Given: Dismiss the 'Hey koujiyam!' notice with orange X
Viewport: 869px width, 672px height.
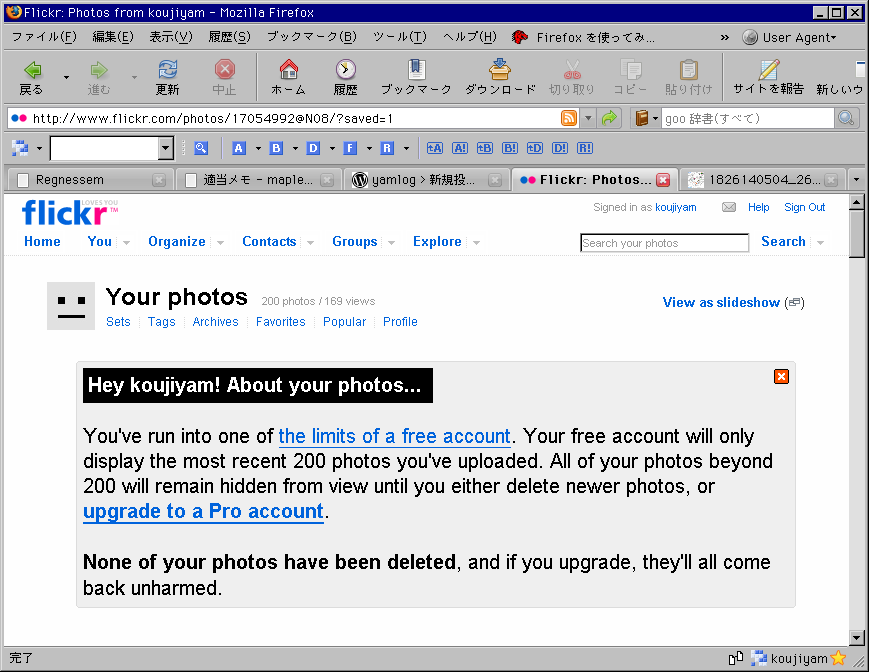Looking at the screenshot, I should [x=781, y=377].
